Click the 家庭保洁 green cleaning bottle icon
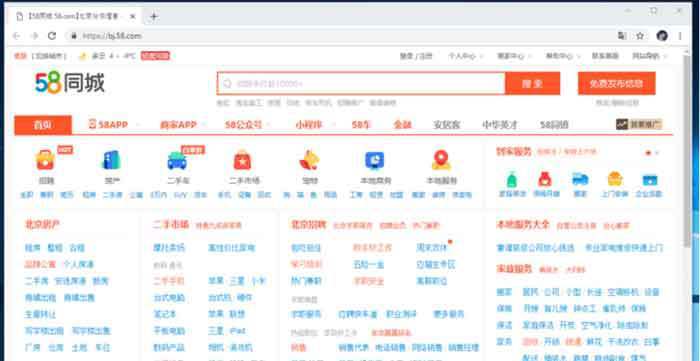The image size is (700, 361). (512, 179)
